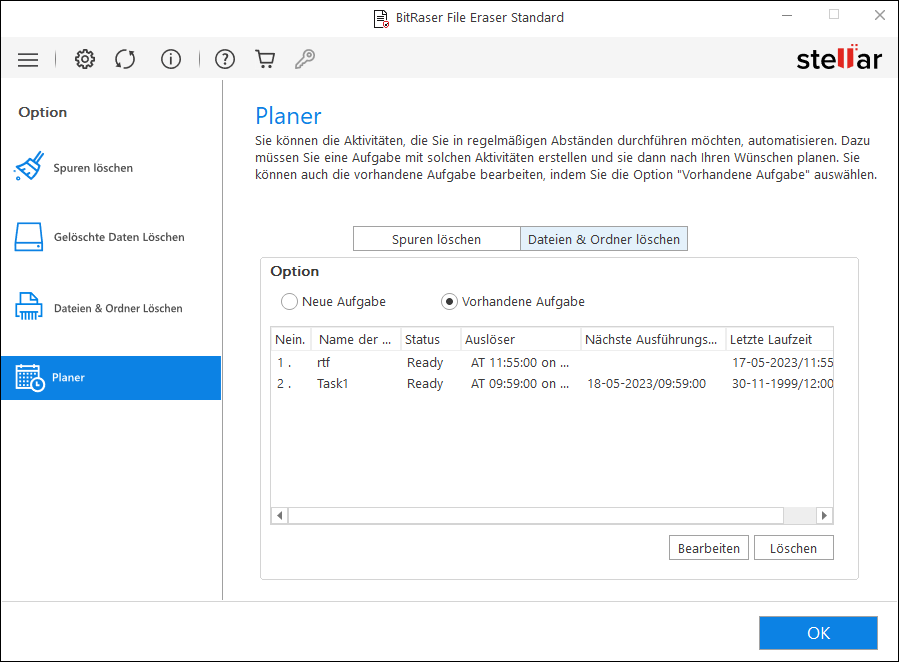Switch to the Spuren löschen tab
The width and height of the screenshot is (899, 662).
pyautogui.click(x=436, y=239)
